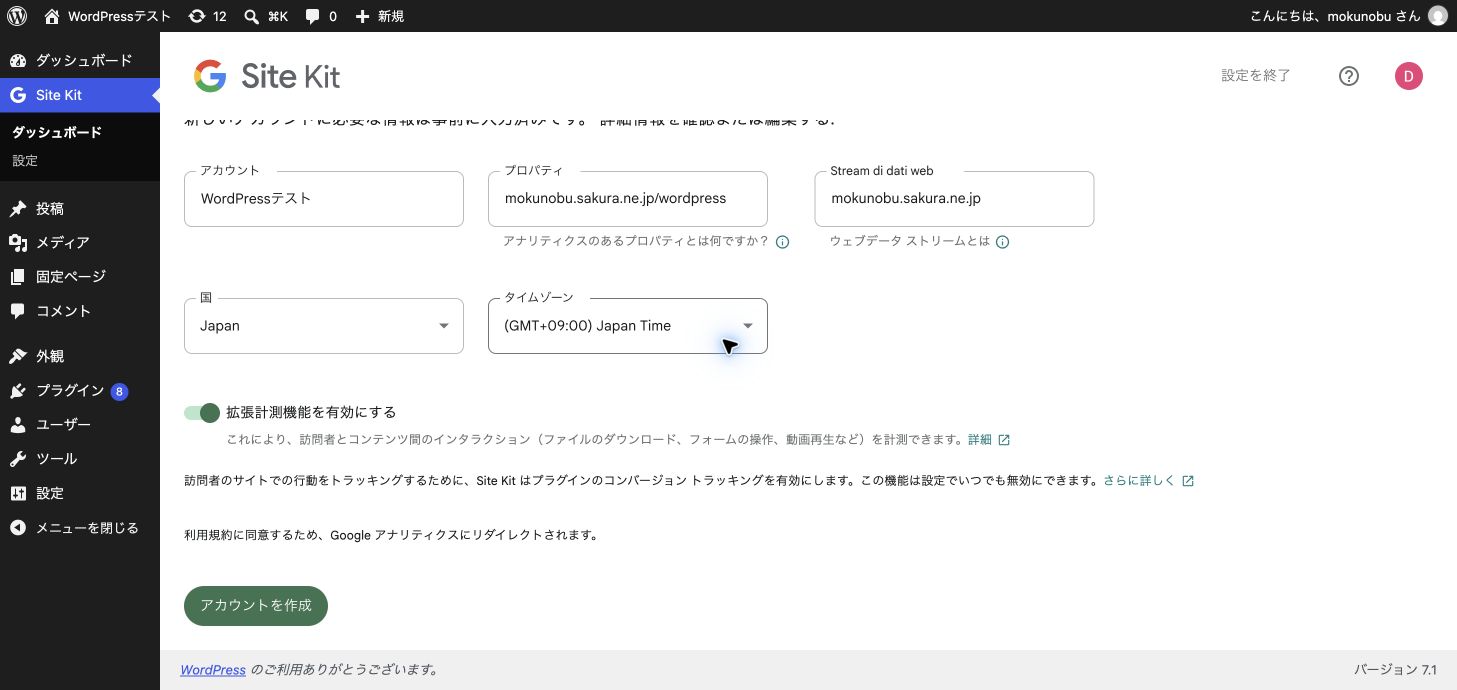Open the ⌘K command search
The height and width of the screenshot is (690, 1457).
click(x=266, y=16)
